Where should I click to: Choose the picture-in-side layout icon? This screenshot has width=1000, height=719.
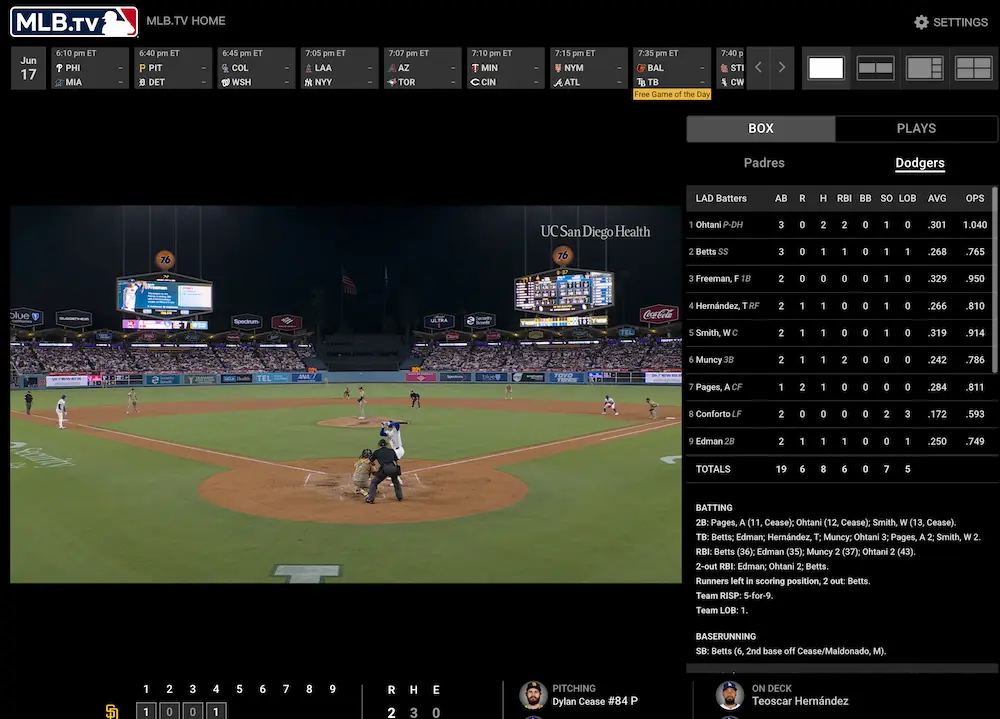click(924, 68)
